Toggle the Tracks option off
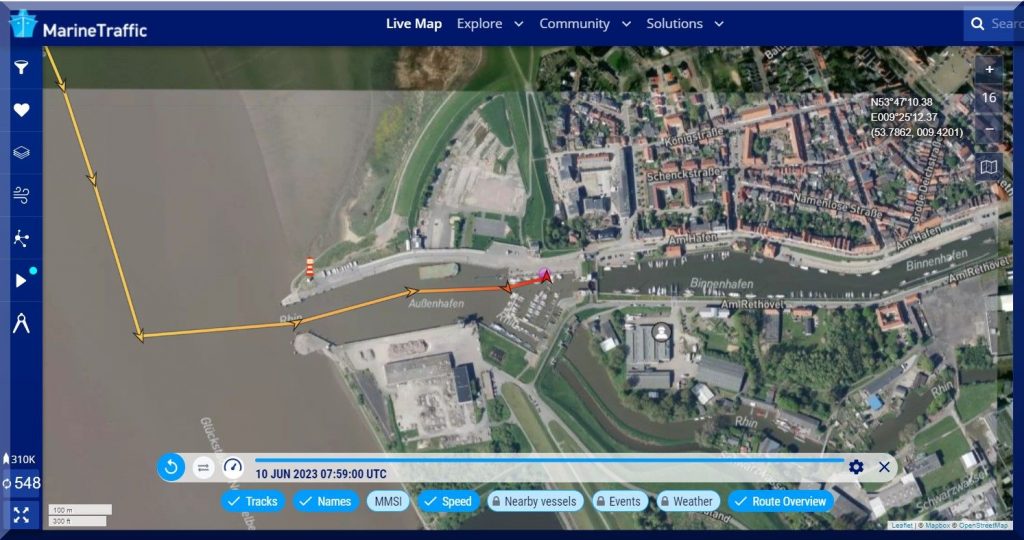Image resolution: width=1024 pixels, height=540 pixels. (x=252, y=501)
